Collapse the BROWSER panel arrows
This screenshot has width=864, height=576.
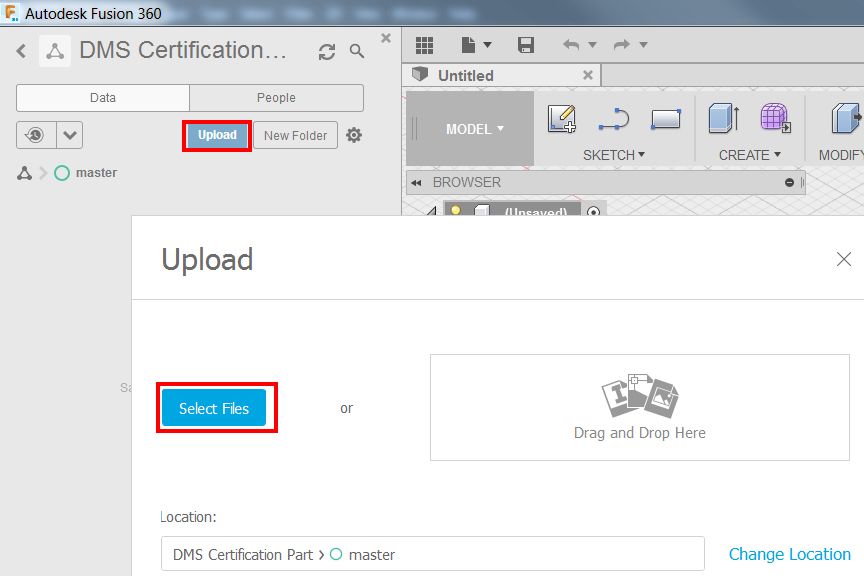coord(416,183)
